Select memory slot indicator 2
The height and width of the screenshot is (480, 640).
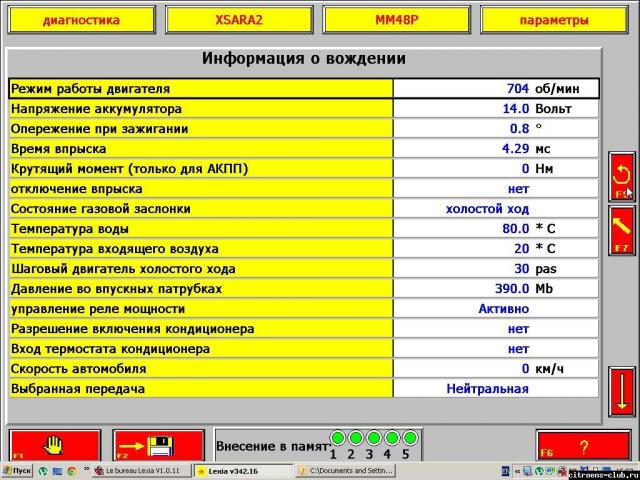pos(356,438)
